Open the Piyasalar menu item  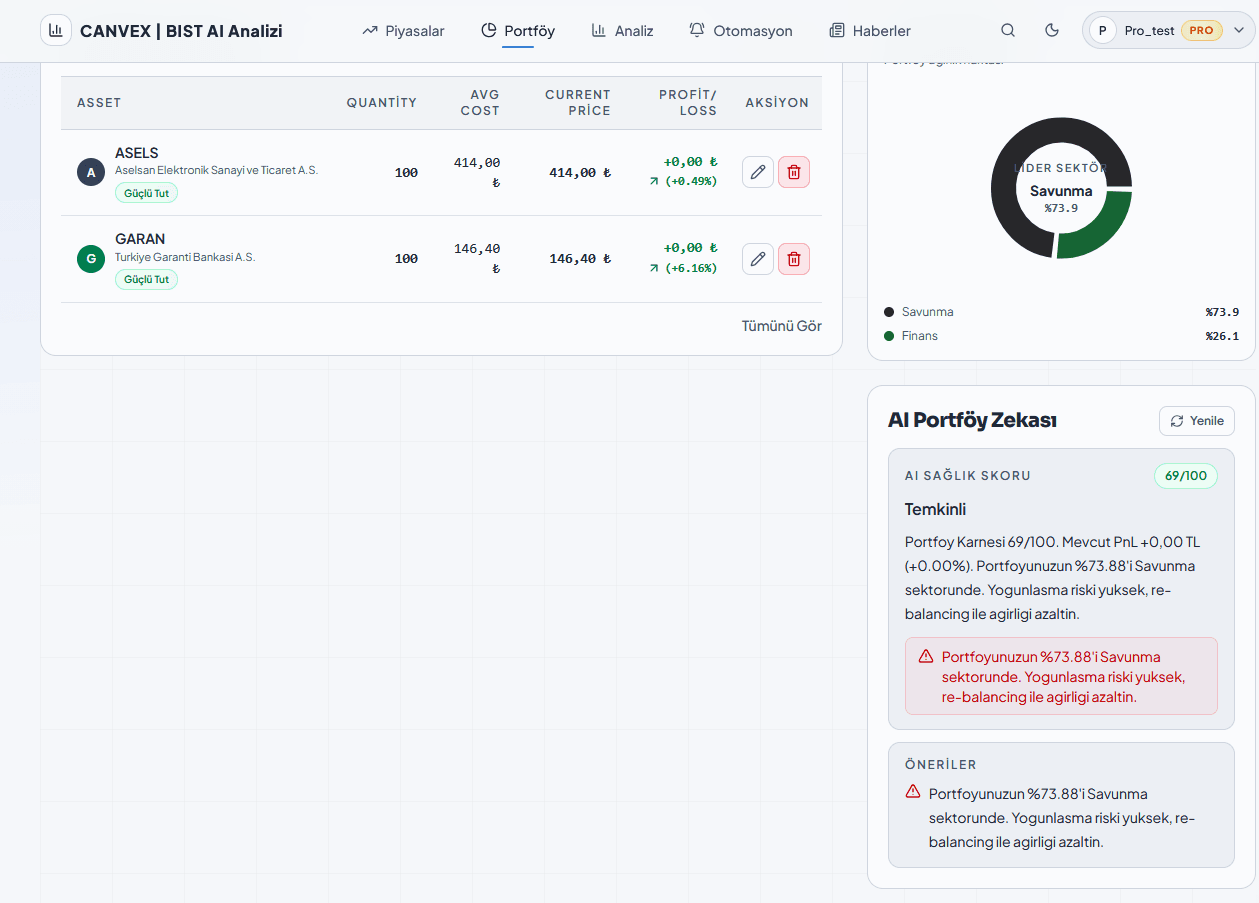pos(403,31)
